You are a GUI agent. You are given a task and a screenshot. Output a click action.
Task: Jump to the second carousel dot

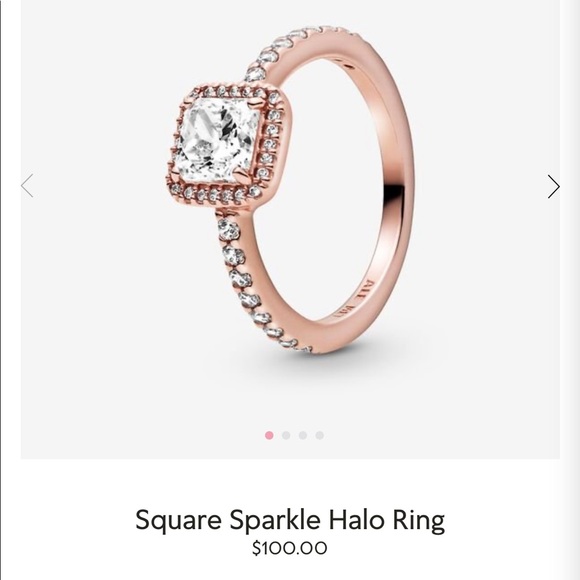click(286, 435)
